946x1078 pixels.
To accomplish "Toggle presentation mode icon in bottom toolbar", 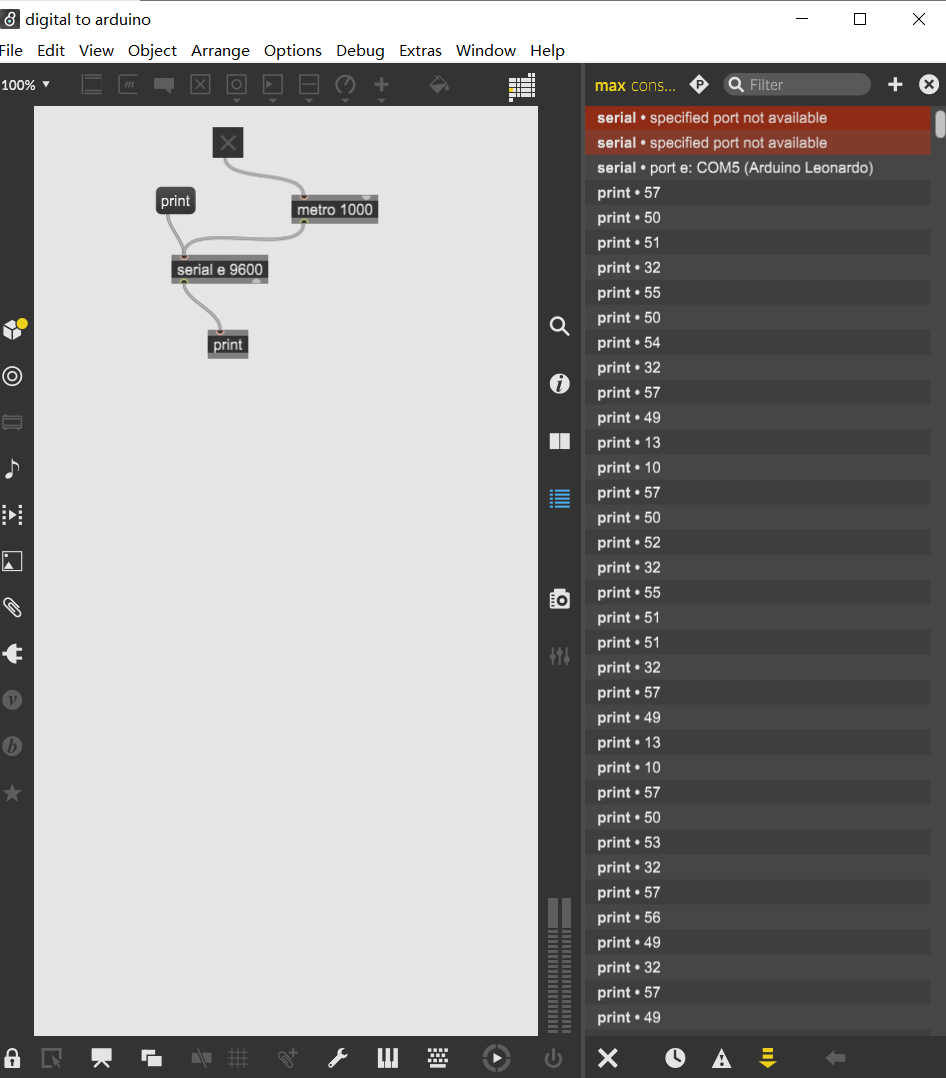I will 102,1058.
